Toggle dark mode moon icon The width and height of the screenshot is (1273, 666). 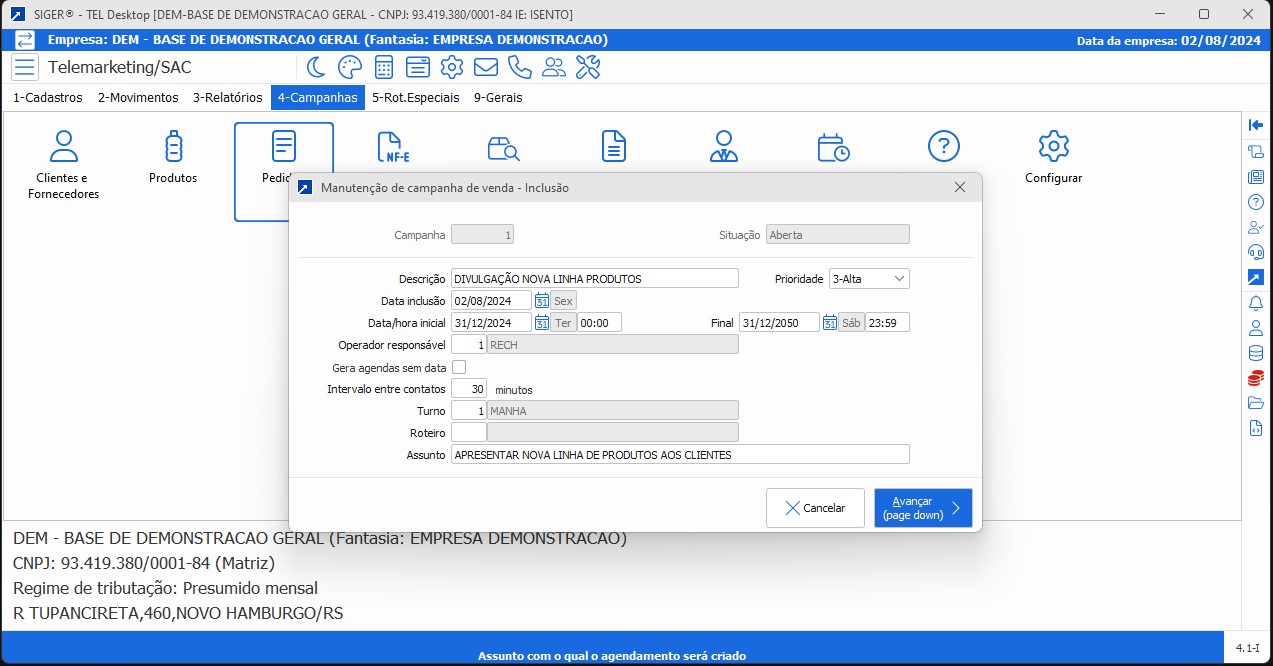[316, 67]
